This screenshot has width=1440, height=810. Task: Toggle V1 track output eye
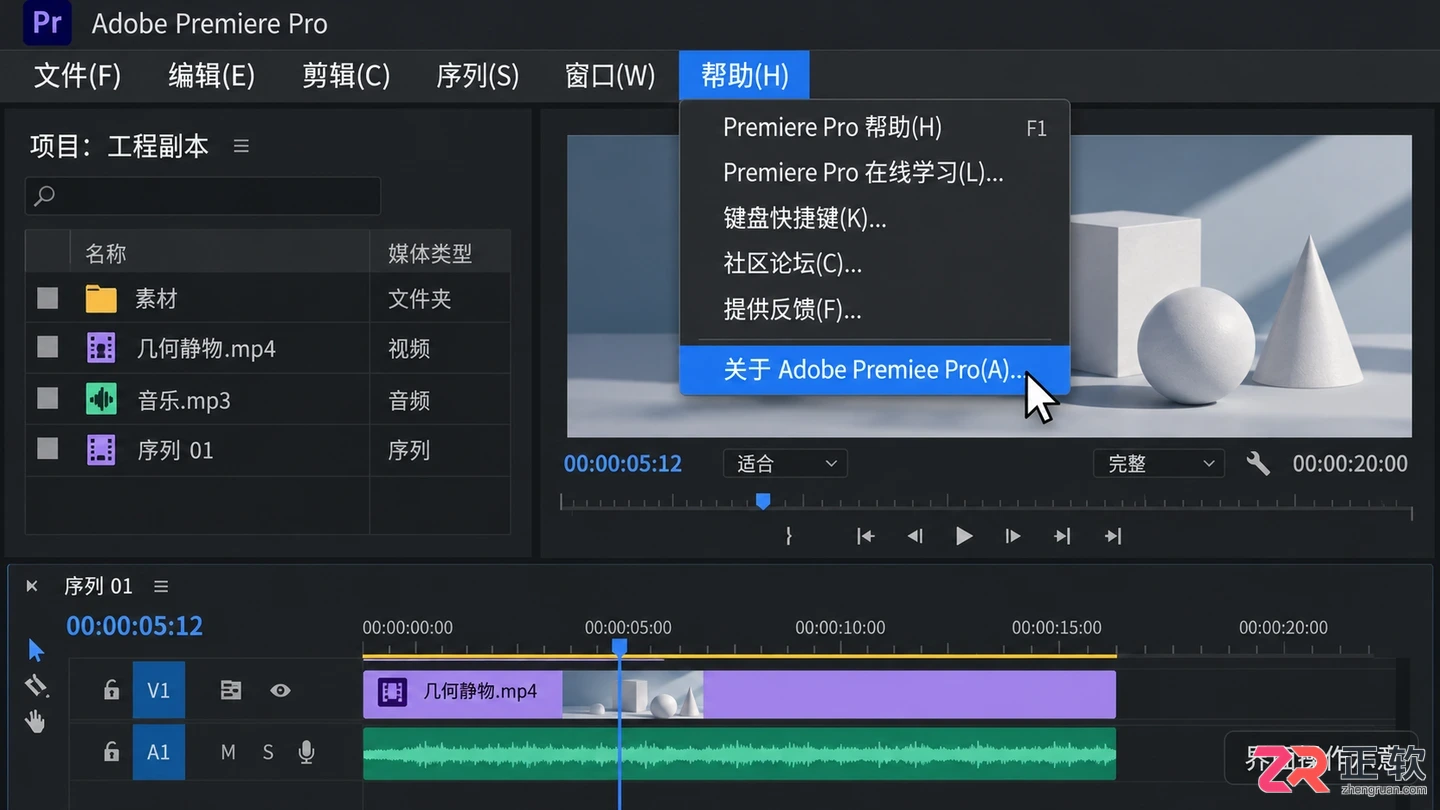pos(280,690)
